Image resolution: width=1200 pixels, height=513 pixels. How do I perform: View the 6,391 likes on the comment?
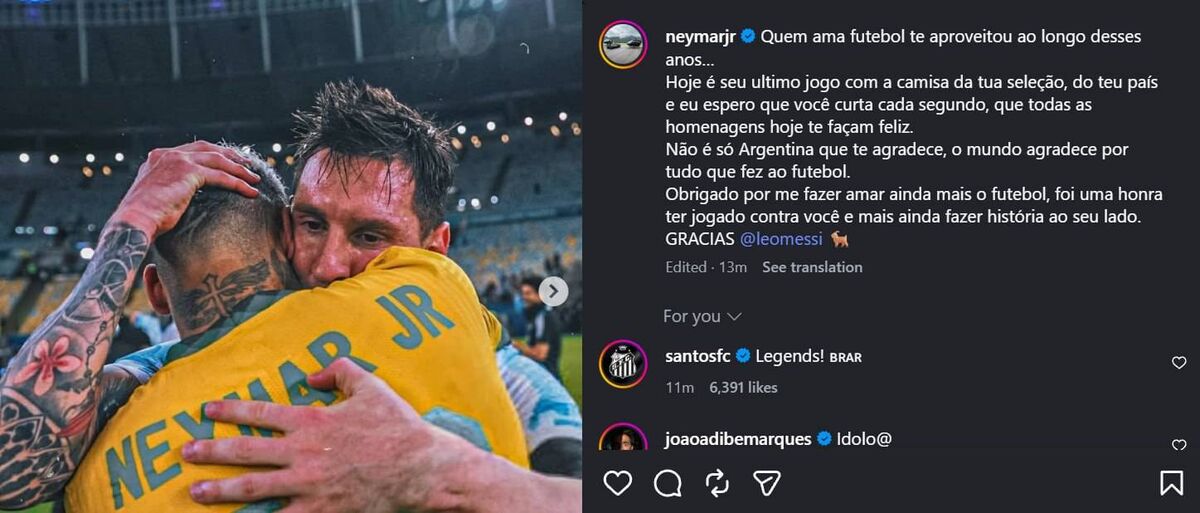743,387
